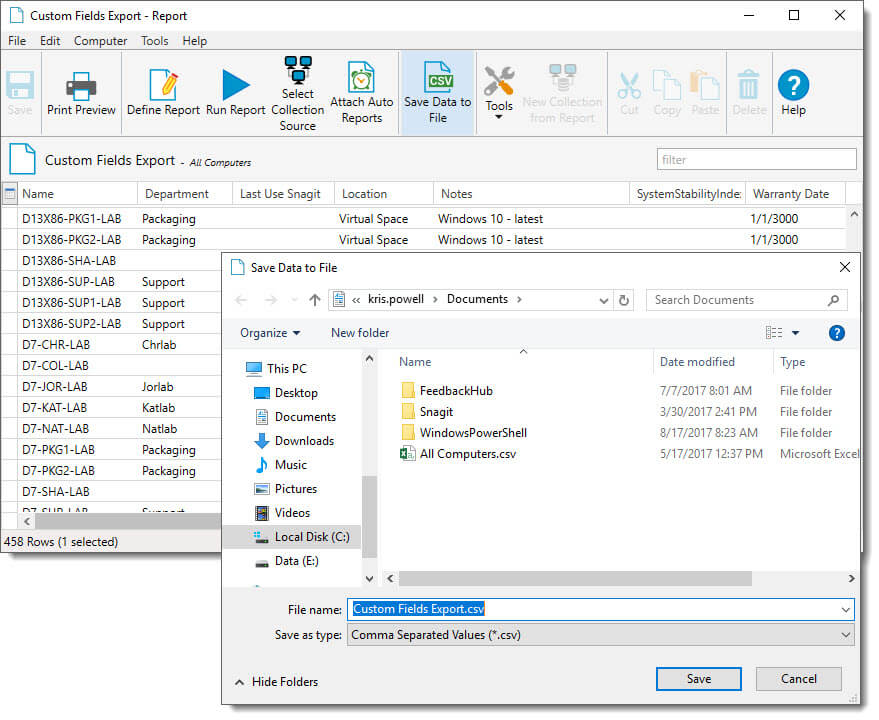Image resolution: width=879 pixels, height=720 pixels.
Task: Sort report by Department column
Action: pyautogui.click(x=177, y=194)
